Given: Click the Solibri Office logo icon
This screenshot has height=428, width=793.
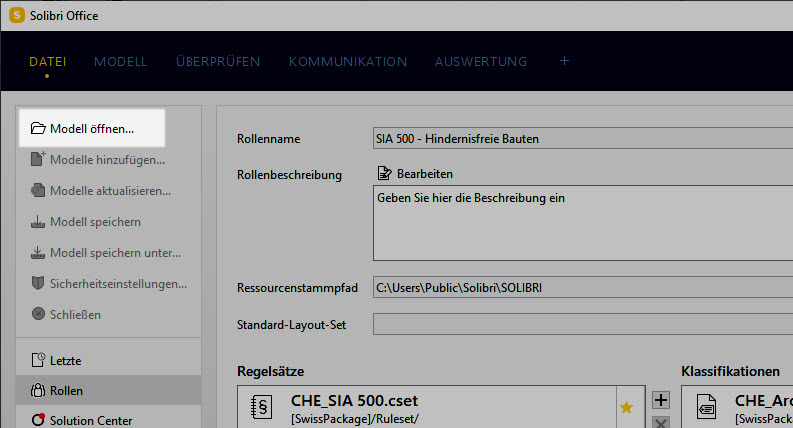Looking at the screenshot, I should [17, 16].
